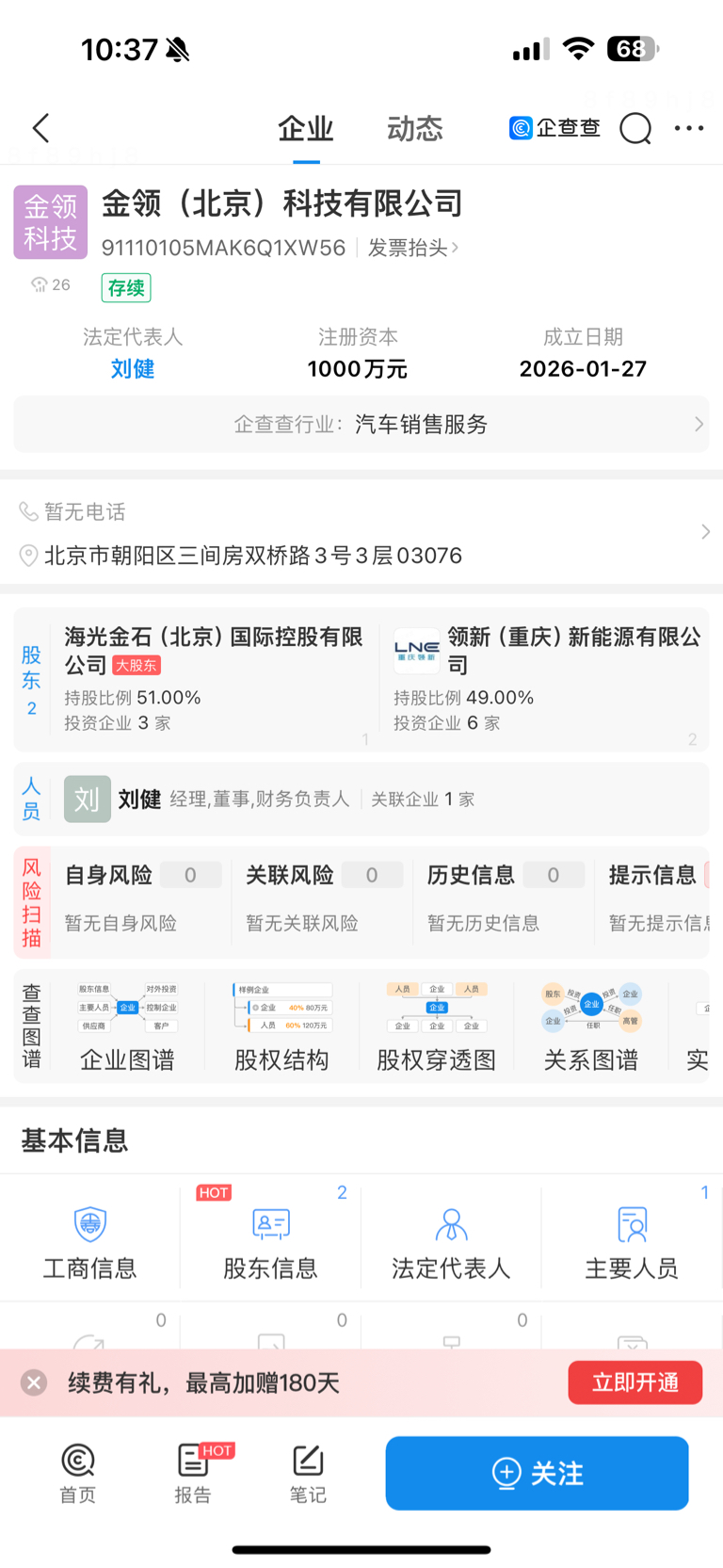Tap the 基本信息 heading
Screen dimensions: 723x1568
pos(74,1140)
